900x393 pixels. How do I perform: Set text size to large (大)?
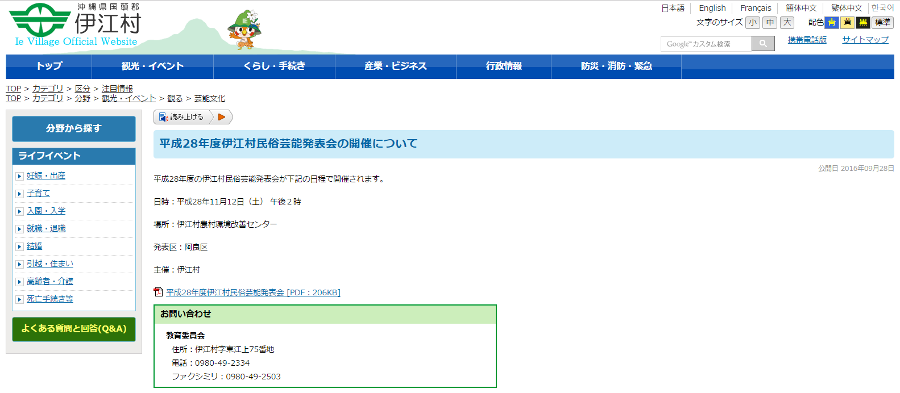[786, 23]
